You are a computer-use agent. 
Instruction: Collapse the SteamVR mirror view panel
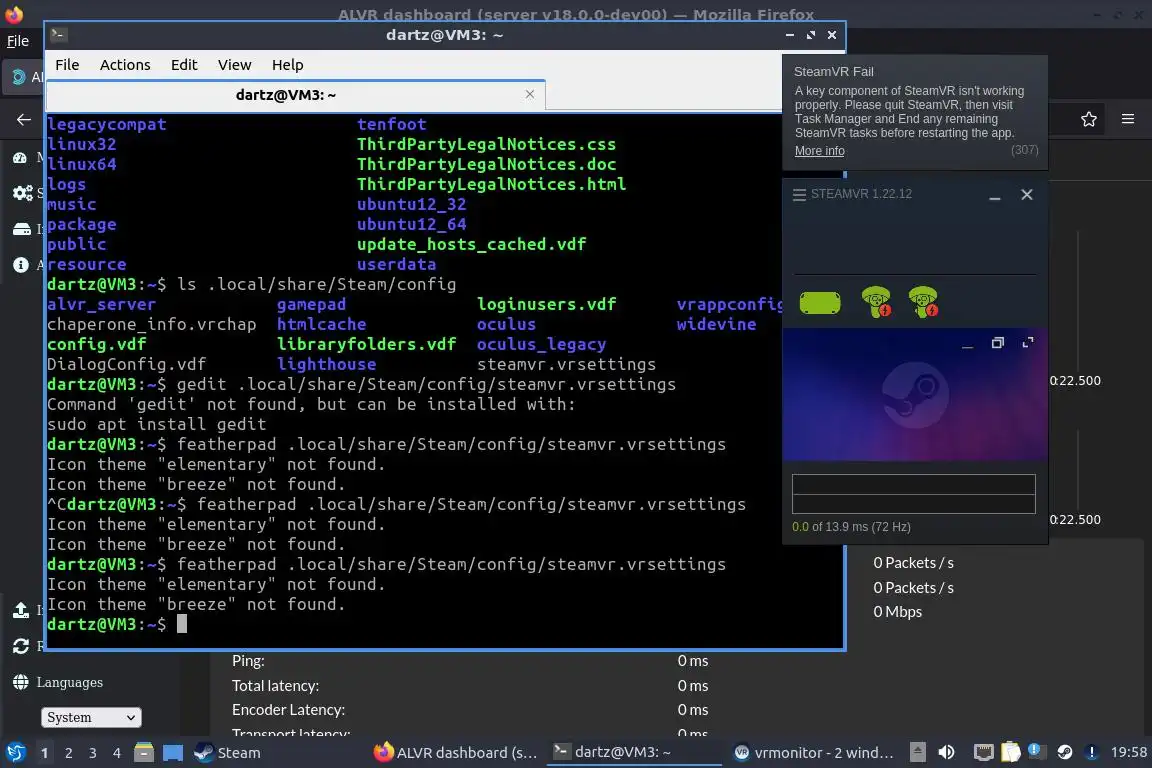click(968, 344)
